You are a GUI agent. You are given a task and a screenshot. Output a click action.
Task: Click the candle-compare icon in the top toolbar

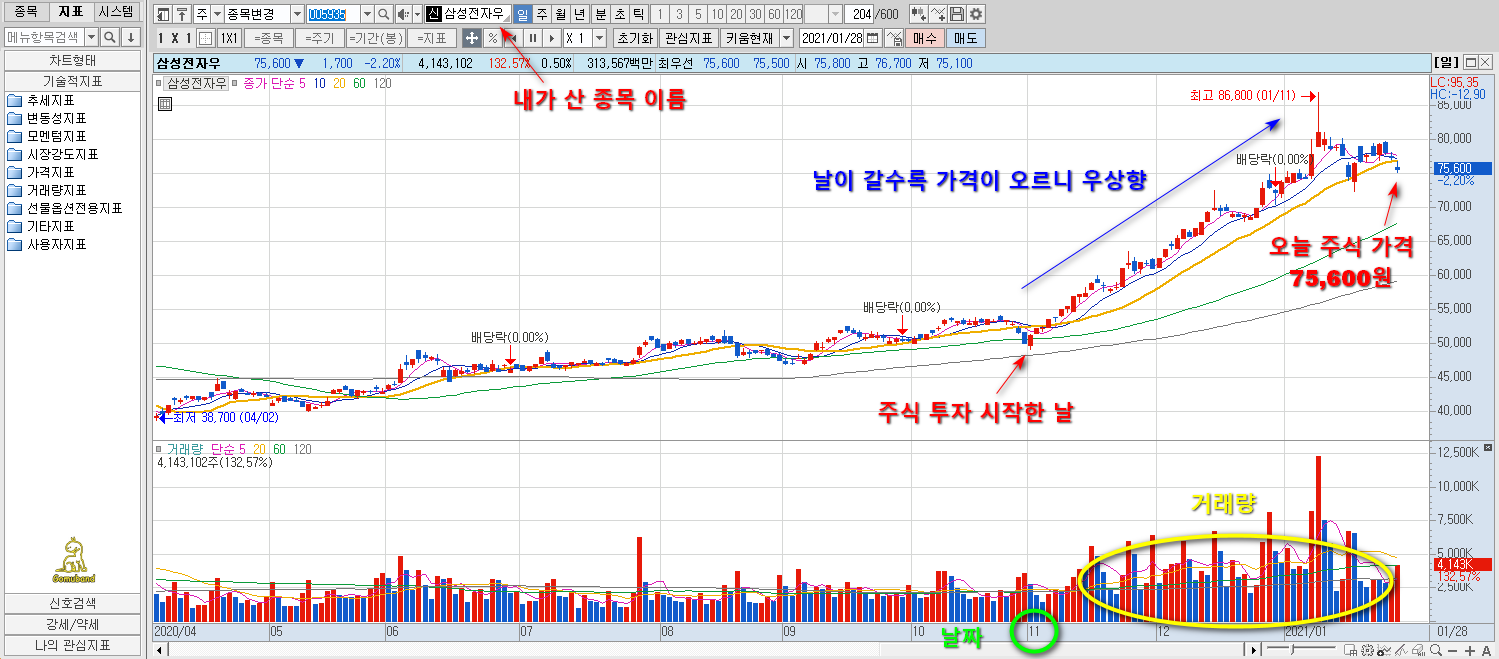(918, 14)
